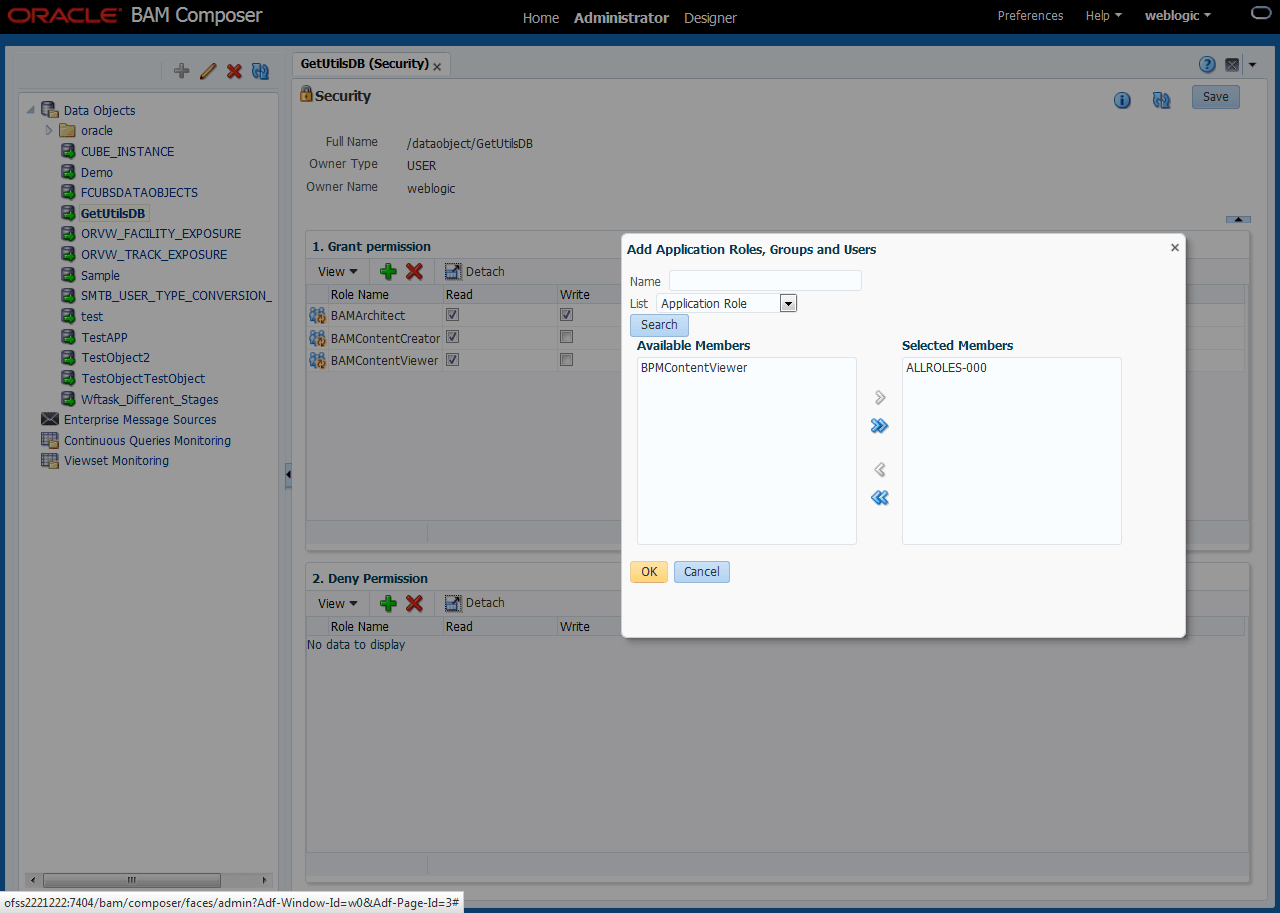Viewport: 1280px width, 913px height.
Task: Go to the Home page
Action: click(x=541, y=18)
